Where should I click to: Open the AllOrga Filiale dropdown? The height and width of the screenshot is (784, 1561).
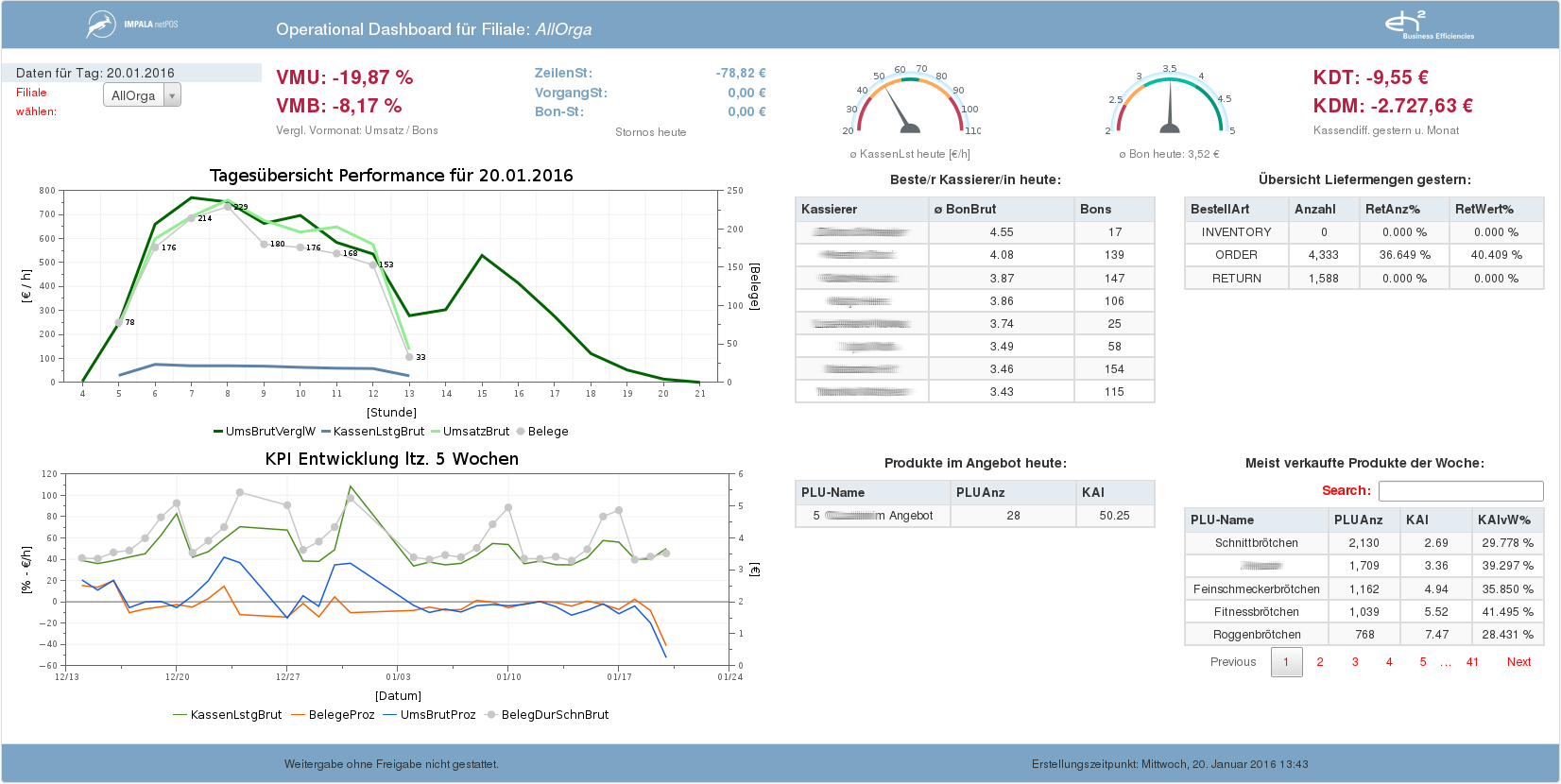tap(142, 95)
